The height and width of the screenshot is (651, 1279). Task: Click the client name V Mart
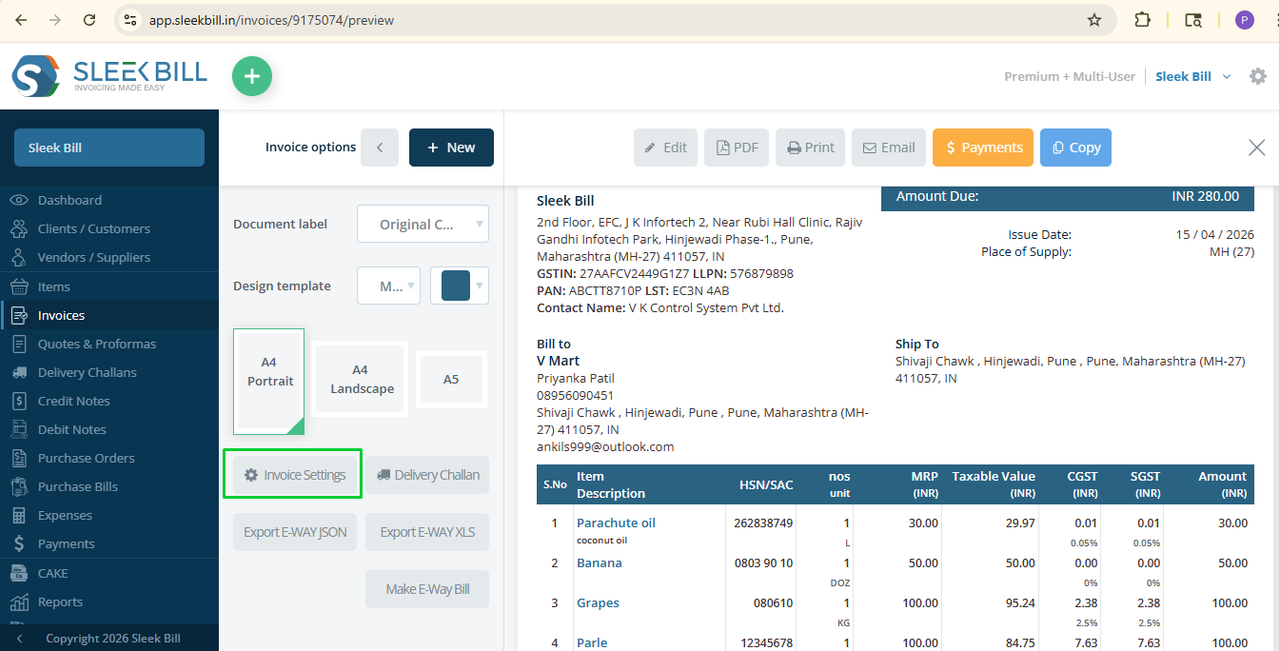pyautogui.click(x=558, y=361)
